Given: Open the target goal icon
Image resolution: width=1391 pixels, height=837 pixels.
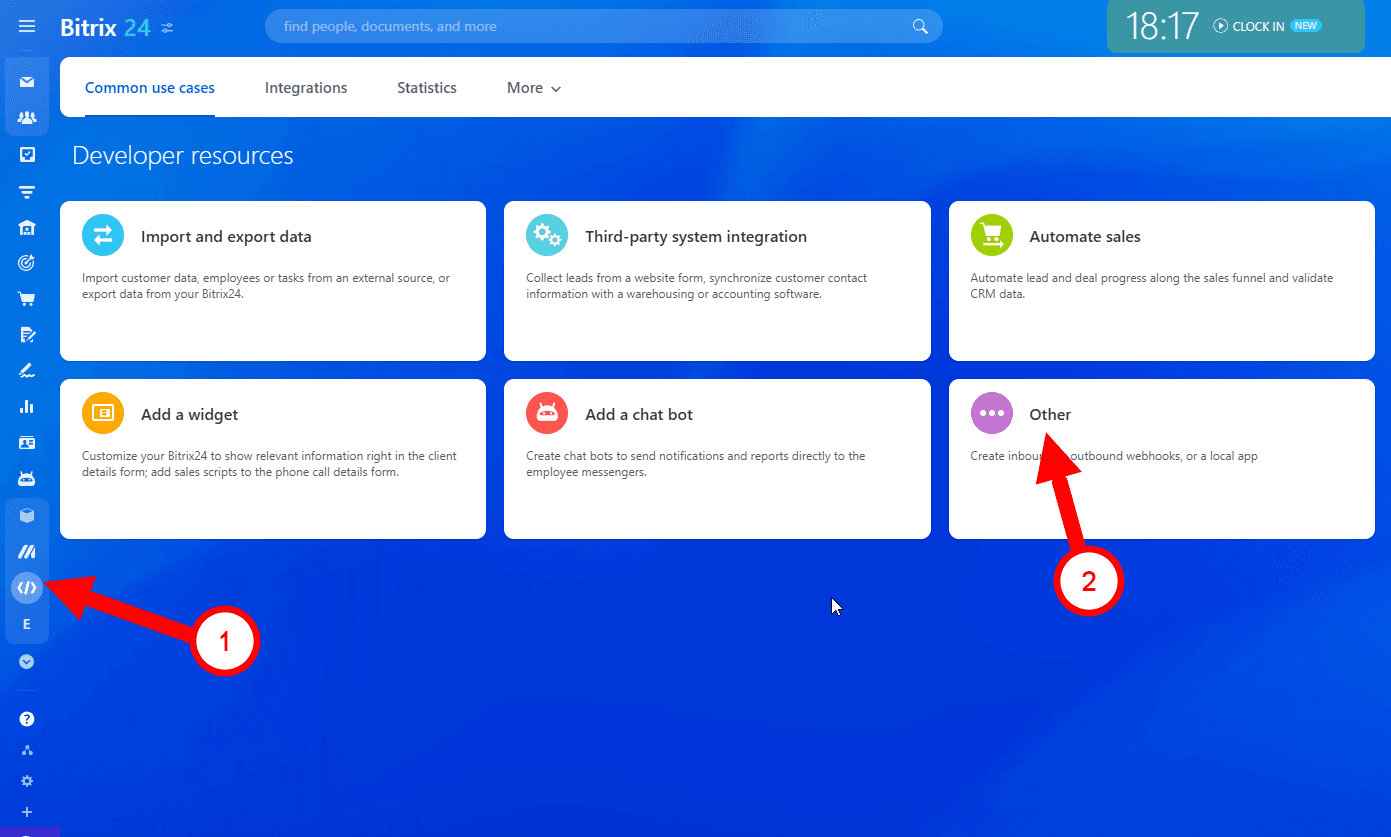Looking at the screenshot, I should 27,263.
